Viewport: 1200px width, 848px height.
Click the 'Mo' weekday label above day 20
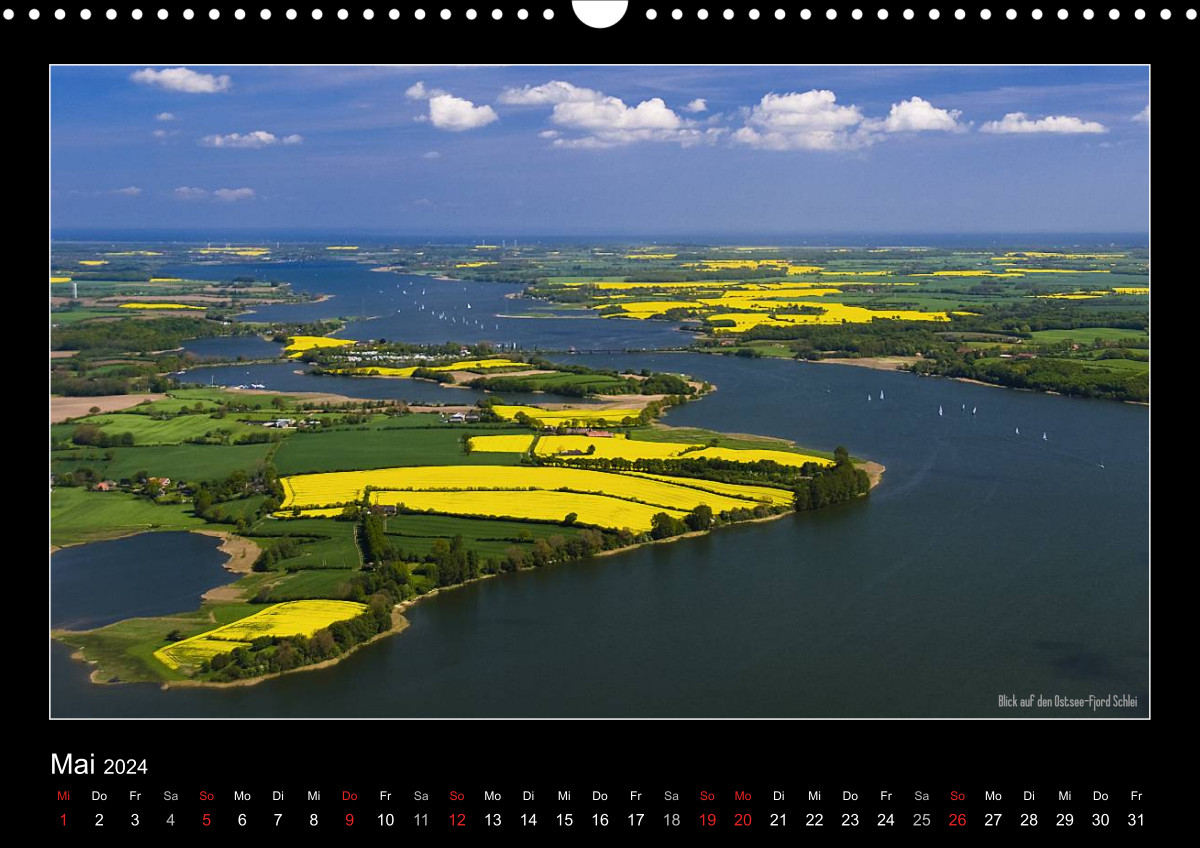click(743, 796)
